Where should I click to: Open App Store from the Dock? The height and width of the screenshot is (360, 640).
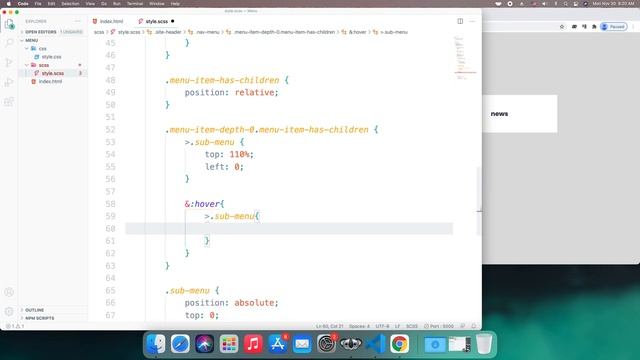(278, 344)
